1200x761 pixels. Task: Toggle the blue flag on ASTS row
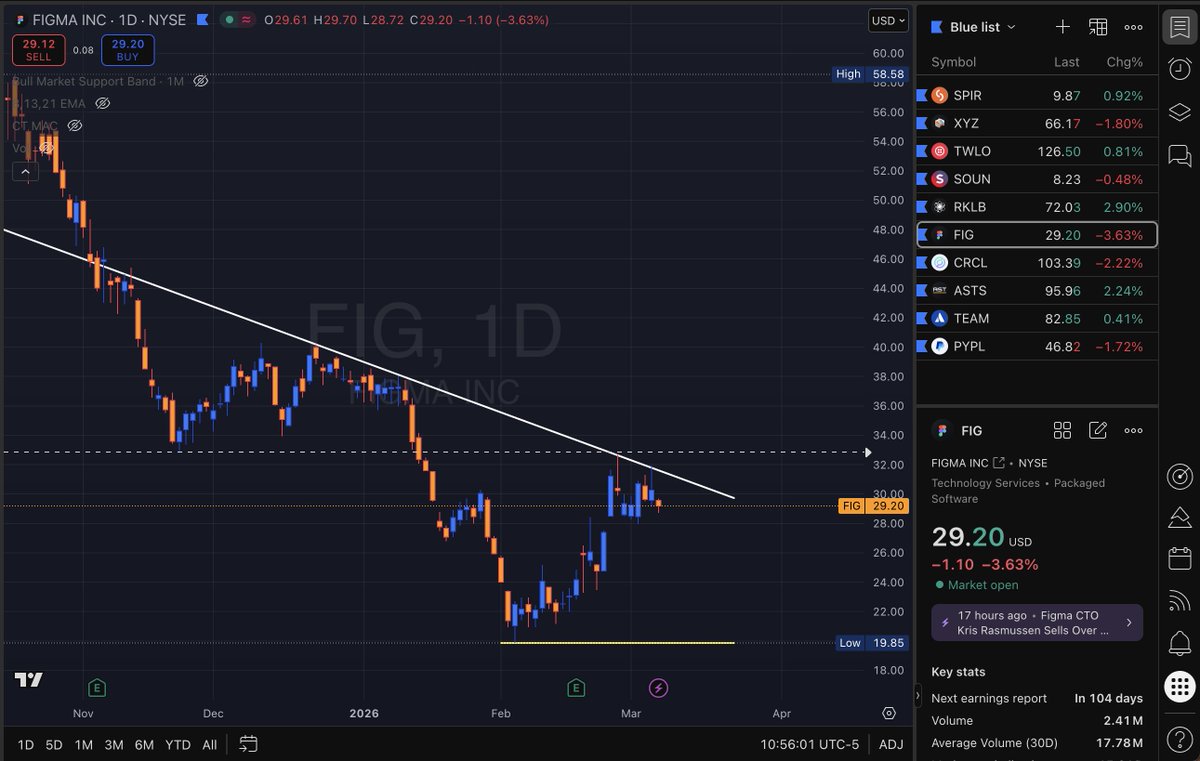[922, 291]
